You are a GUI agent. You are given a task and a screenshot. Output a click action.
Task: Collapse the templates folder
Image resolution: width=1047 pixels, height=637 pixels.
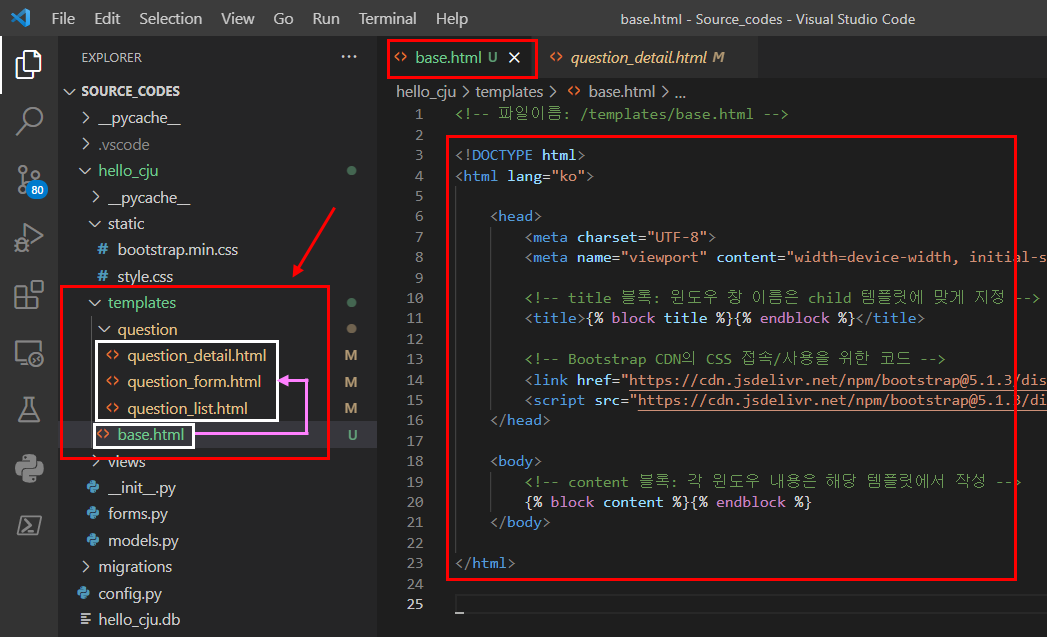tap(95, 302)
